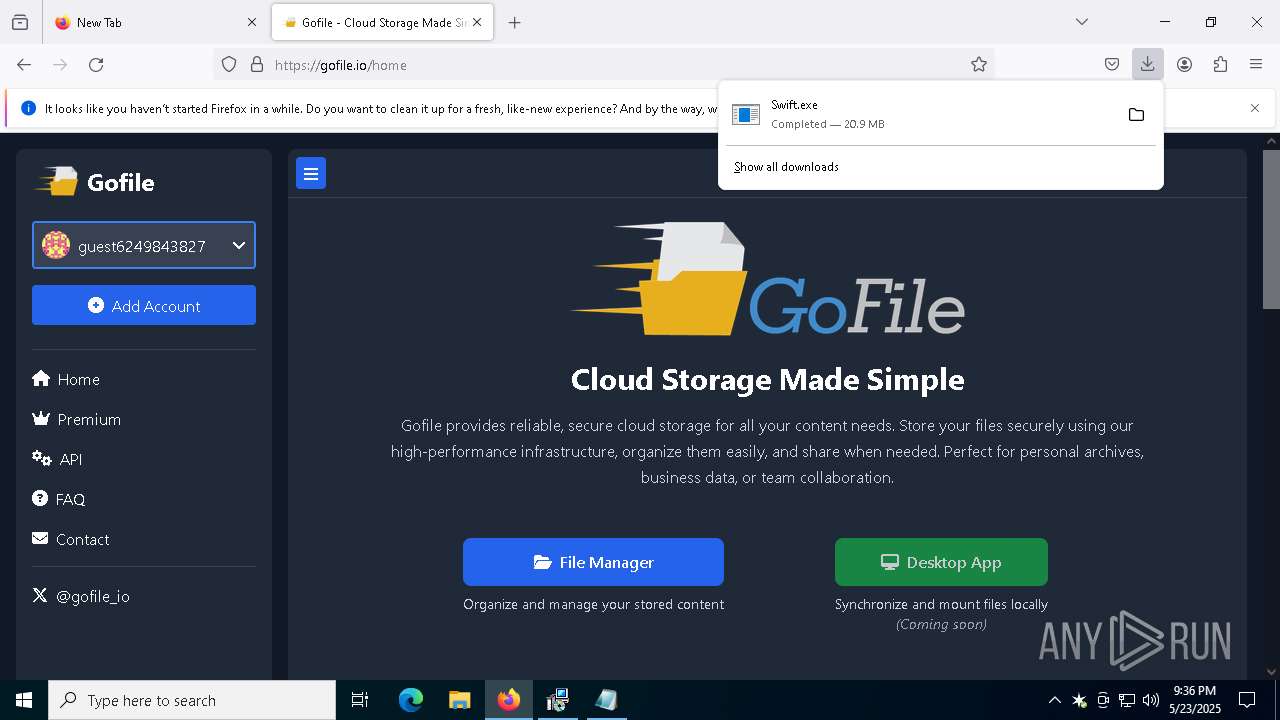Open Premium in the sidebar

click(x=77, y=419)
